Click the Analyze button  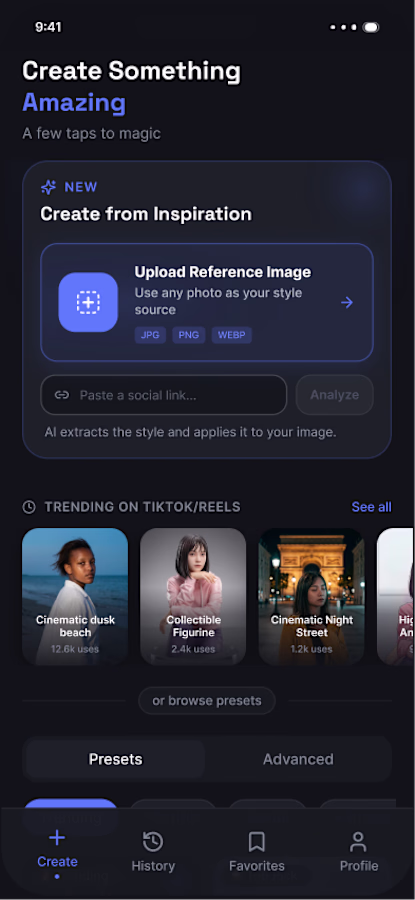click(335, 395)
